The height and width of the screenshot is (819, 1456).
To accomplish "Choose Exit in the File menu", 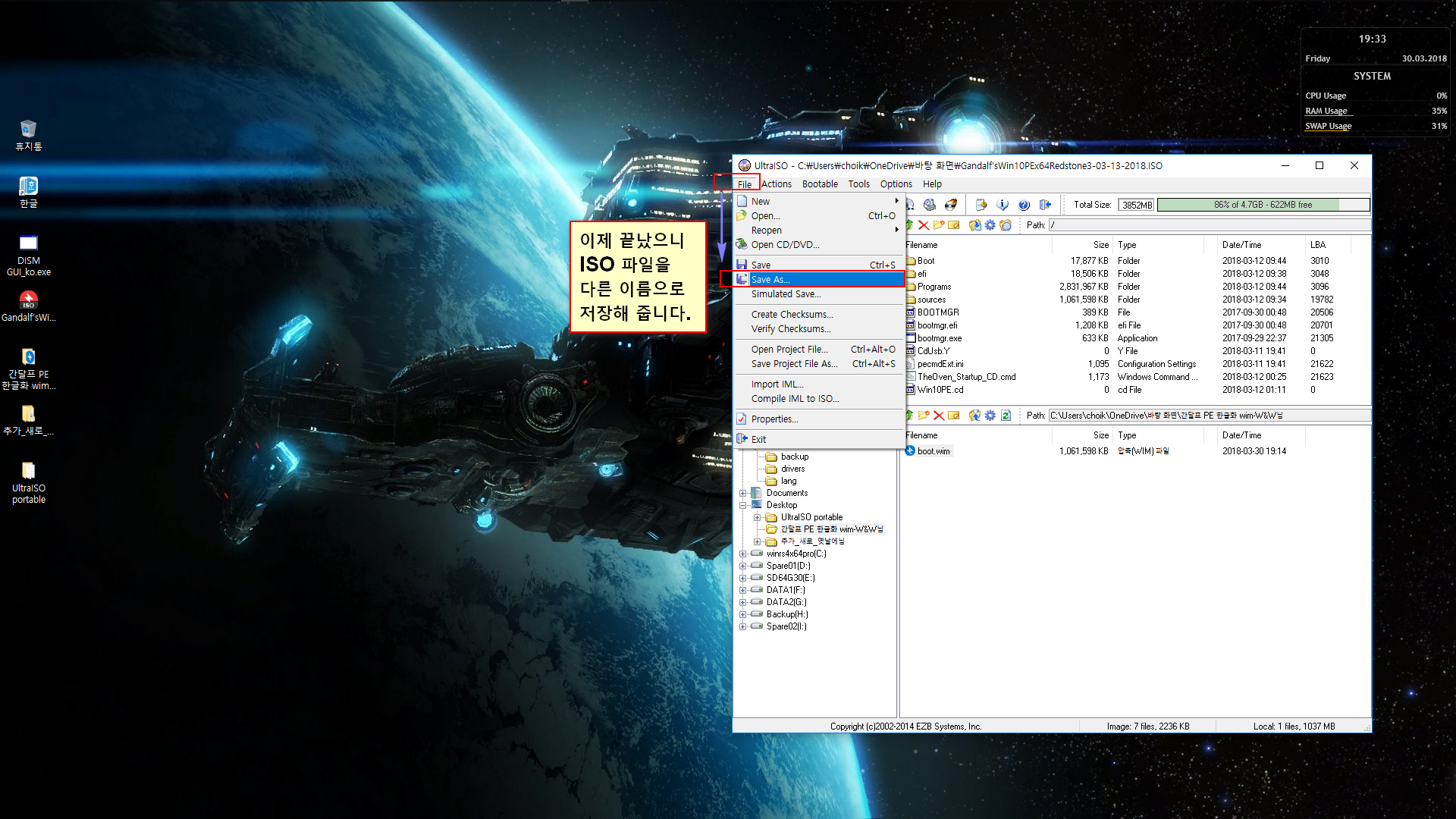I will 819,440.
